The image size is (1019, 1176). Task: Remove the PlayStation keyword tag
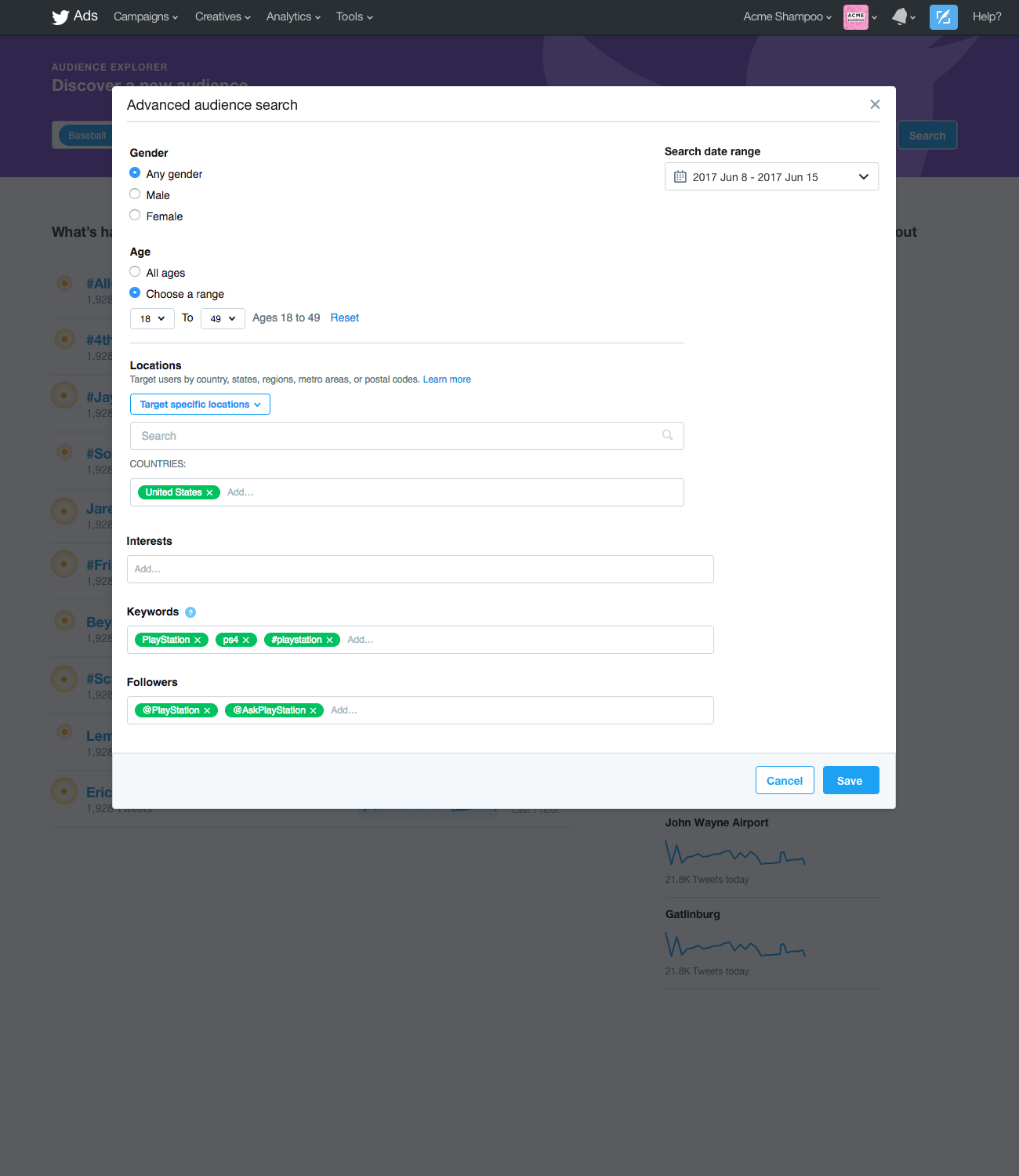(198, 640)
